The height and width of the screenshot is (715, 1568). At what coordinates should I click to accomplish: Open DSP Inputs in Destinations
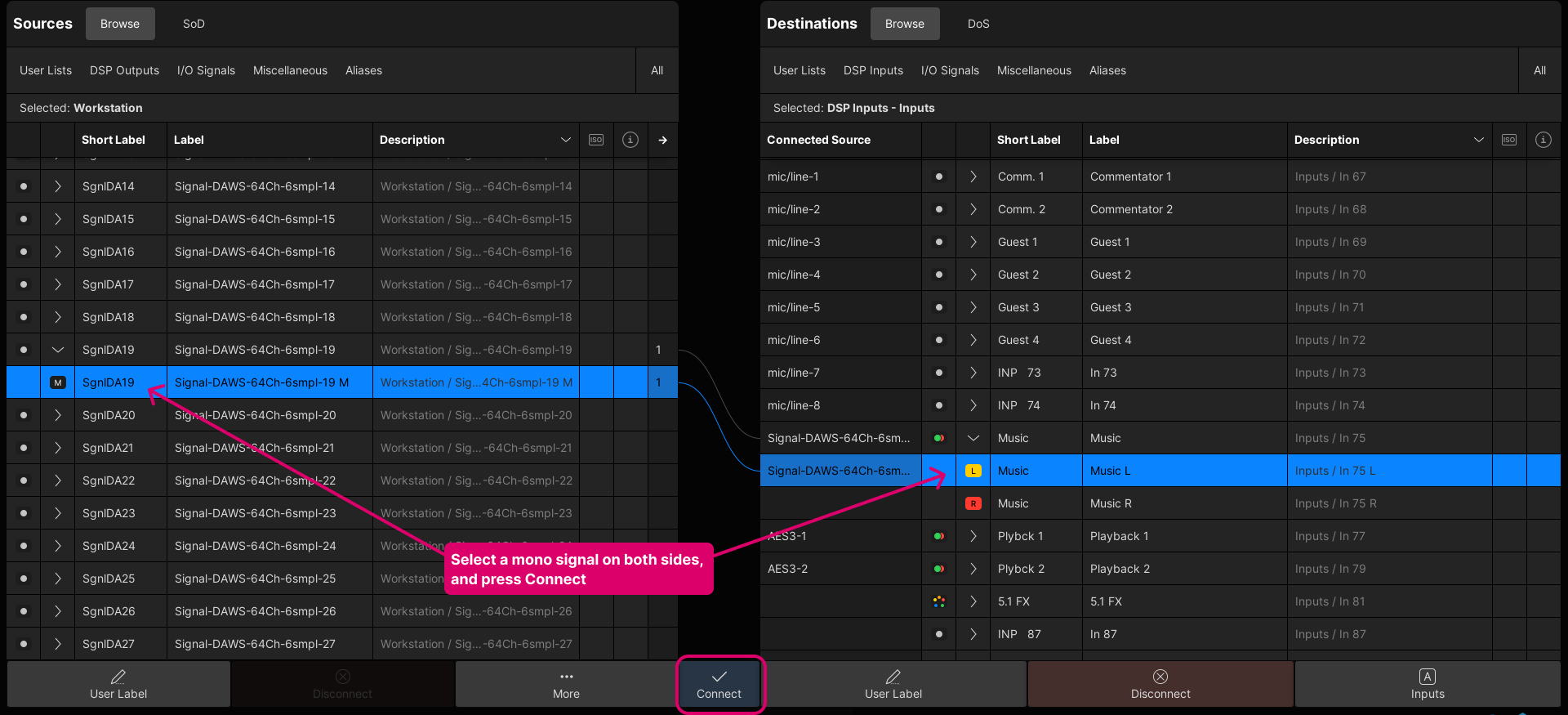pyautogui.click(x=873, y=70)
